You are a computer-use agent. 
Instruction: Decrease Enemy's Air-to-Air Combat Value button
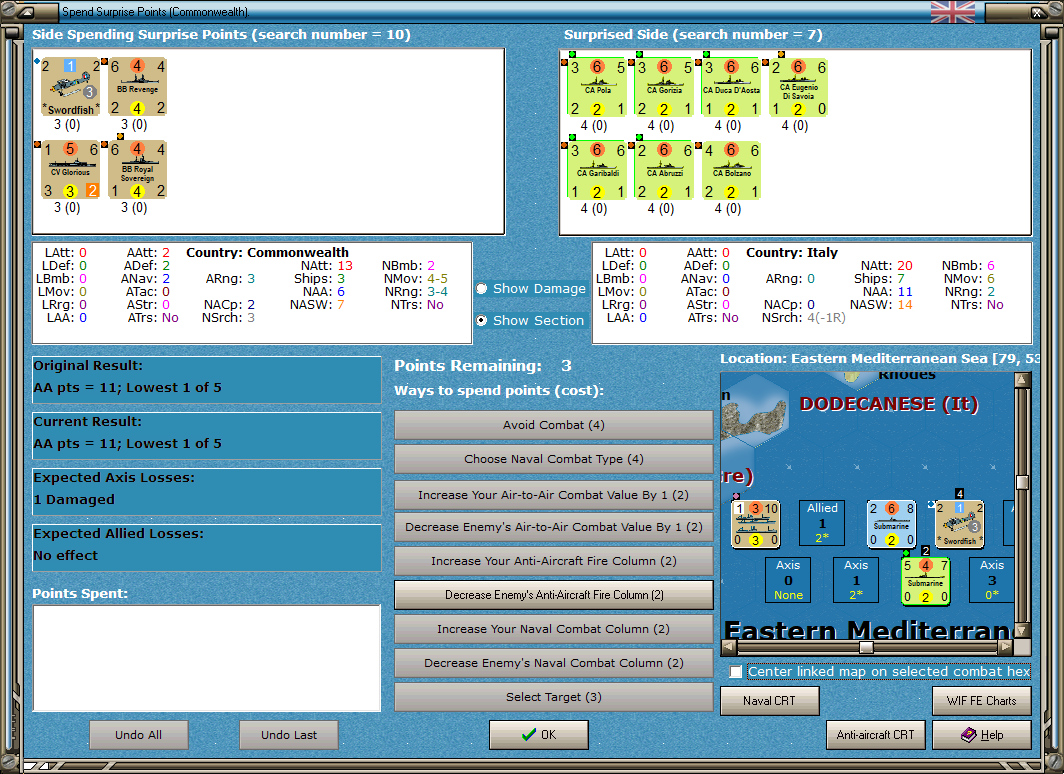[x=554, y=527]
